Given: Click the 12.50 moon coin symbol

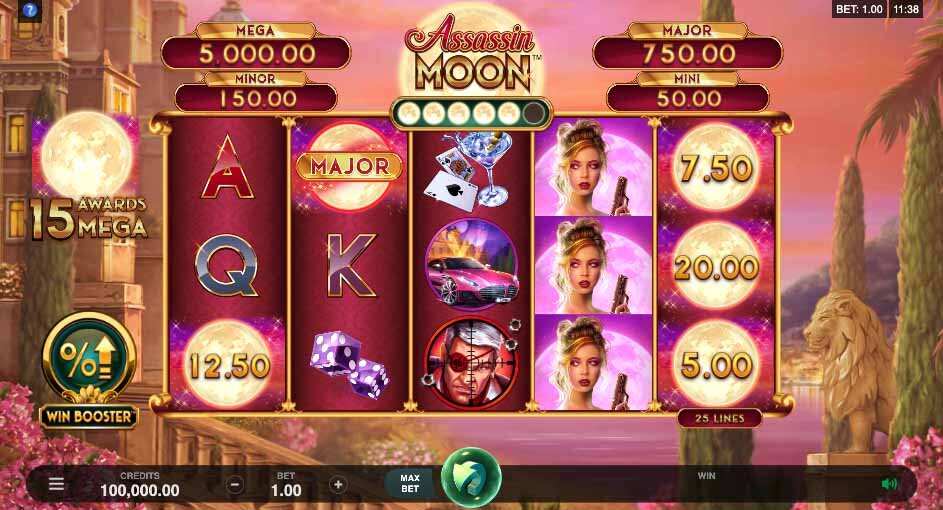Looking at the screenshot, I should click(x=228, y=364).
